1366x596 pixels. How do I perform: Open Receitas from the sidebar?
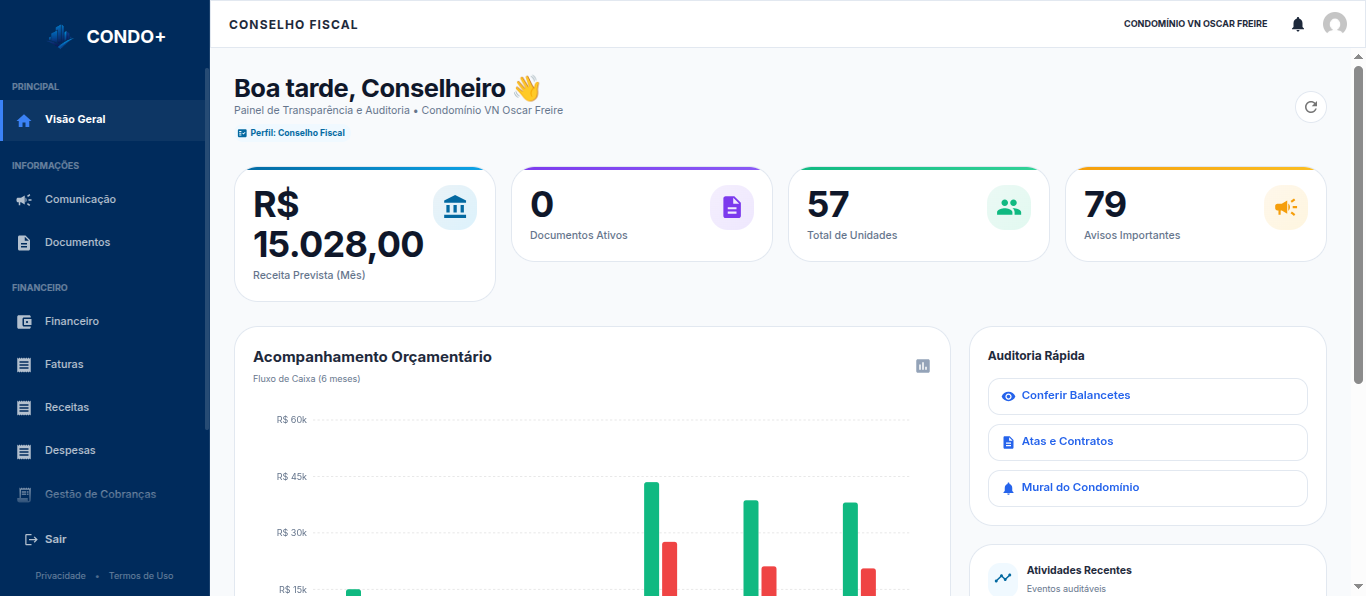(102, 408)
